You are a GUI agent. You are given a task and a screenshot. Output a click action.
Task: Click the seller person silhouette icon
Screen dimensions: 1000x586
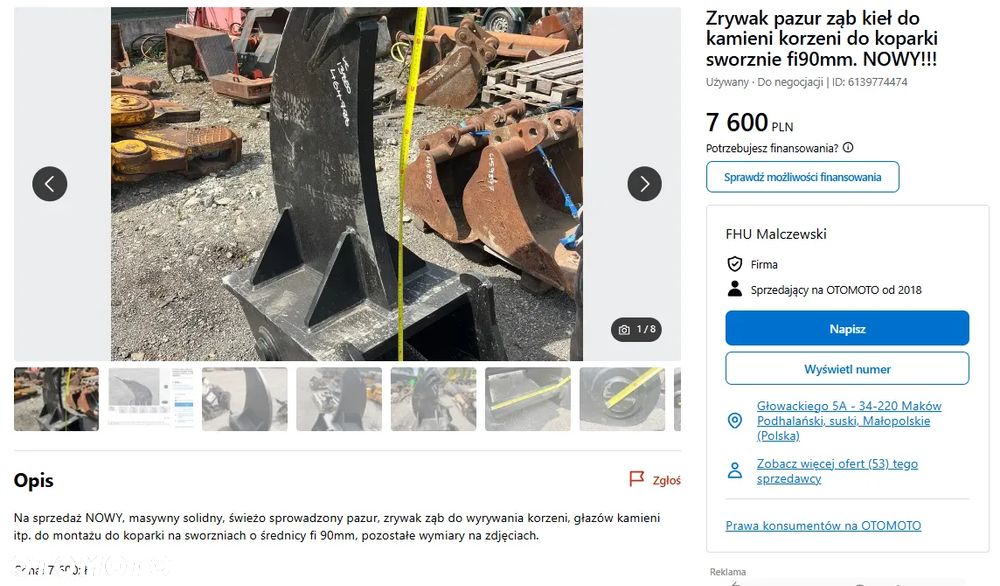[x=735, y=289]
